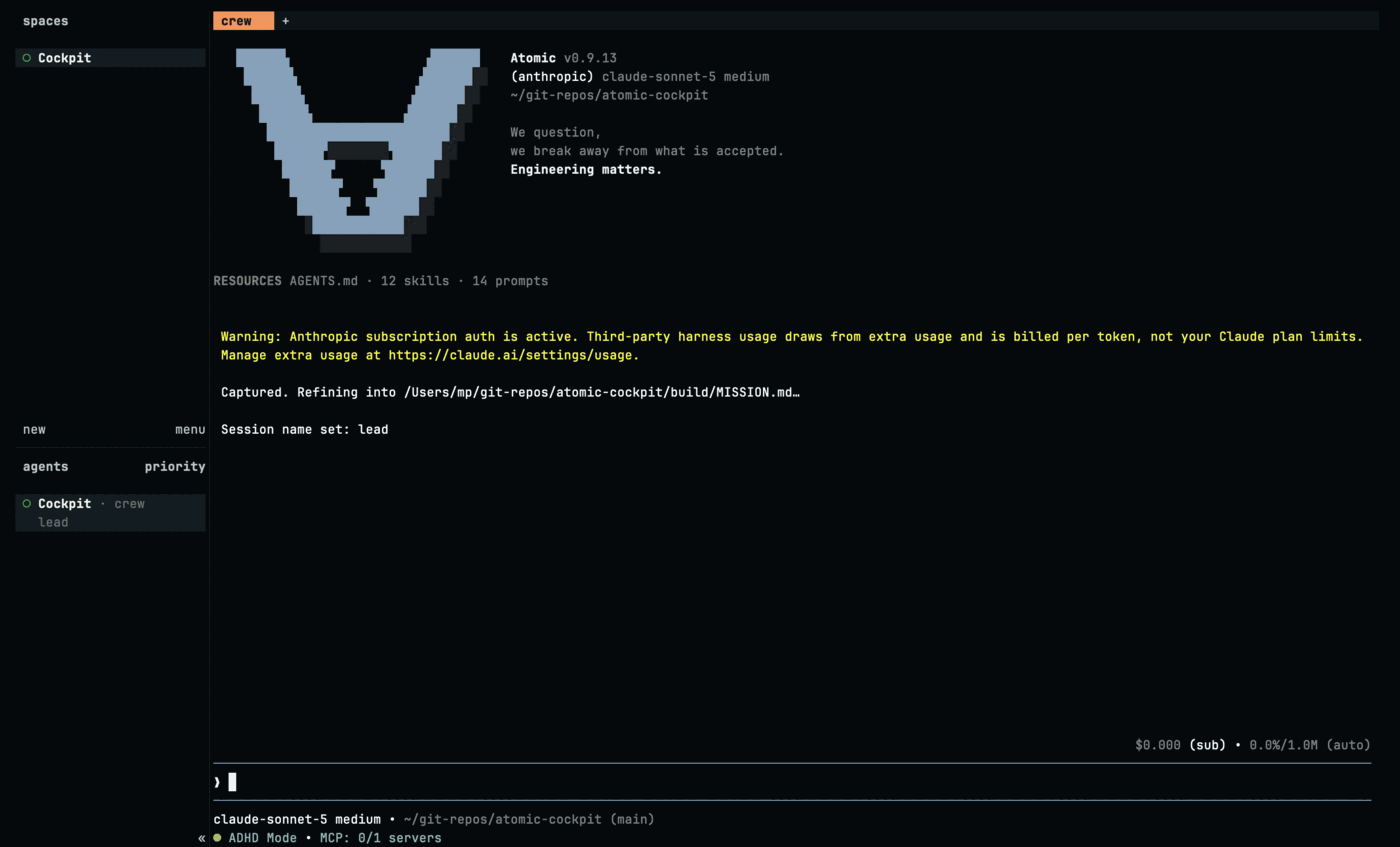Click the '14 prompts' resource entry
Screen dimensions: 1400x847
click(510, 281)
